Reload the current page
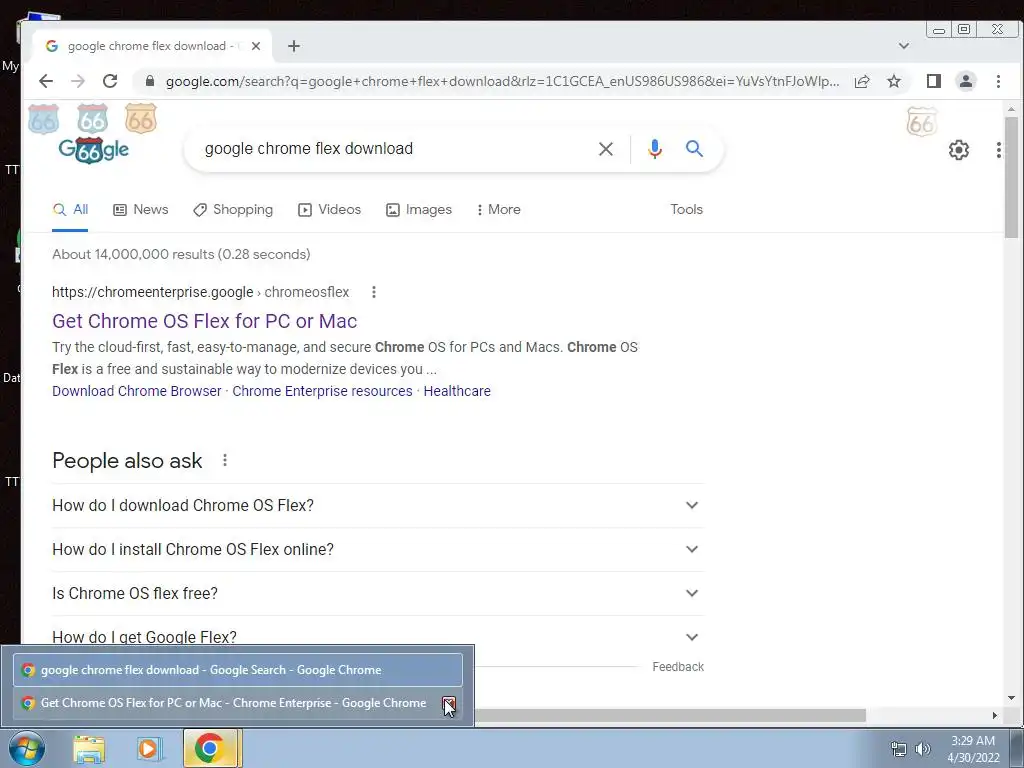Screen dimensions: 1024x768 (110, 81)
